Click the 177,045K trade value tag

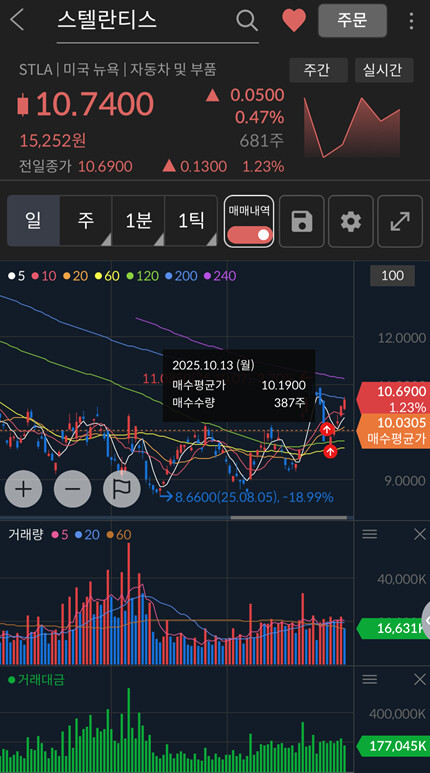(393, 746)
